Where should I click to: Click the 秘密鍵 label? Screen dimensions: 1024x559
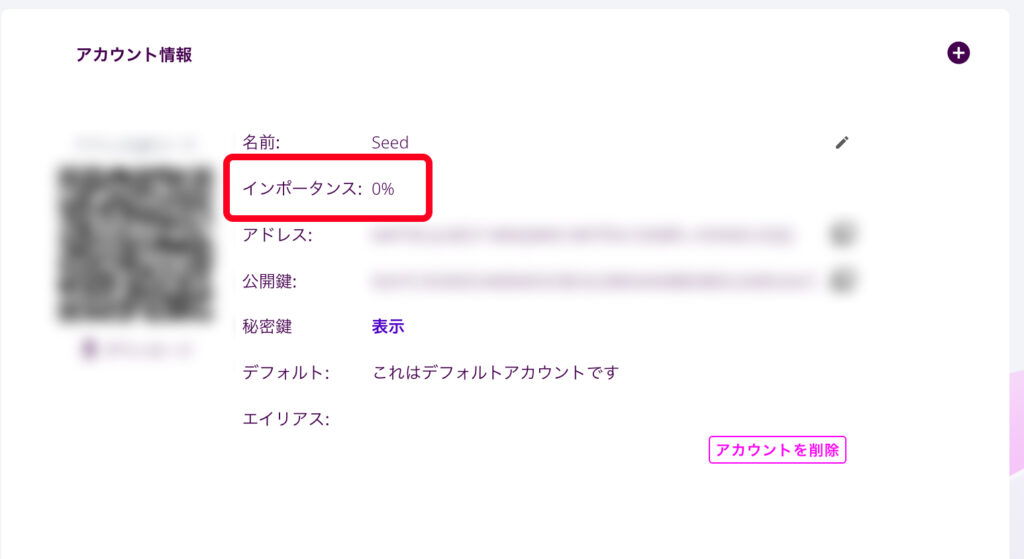pos(266,327)
